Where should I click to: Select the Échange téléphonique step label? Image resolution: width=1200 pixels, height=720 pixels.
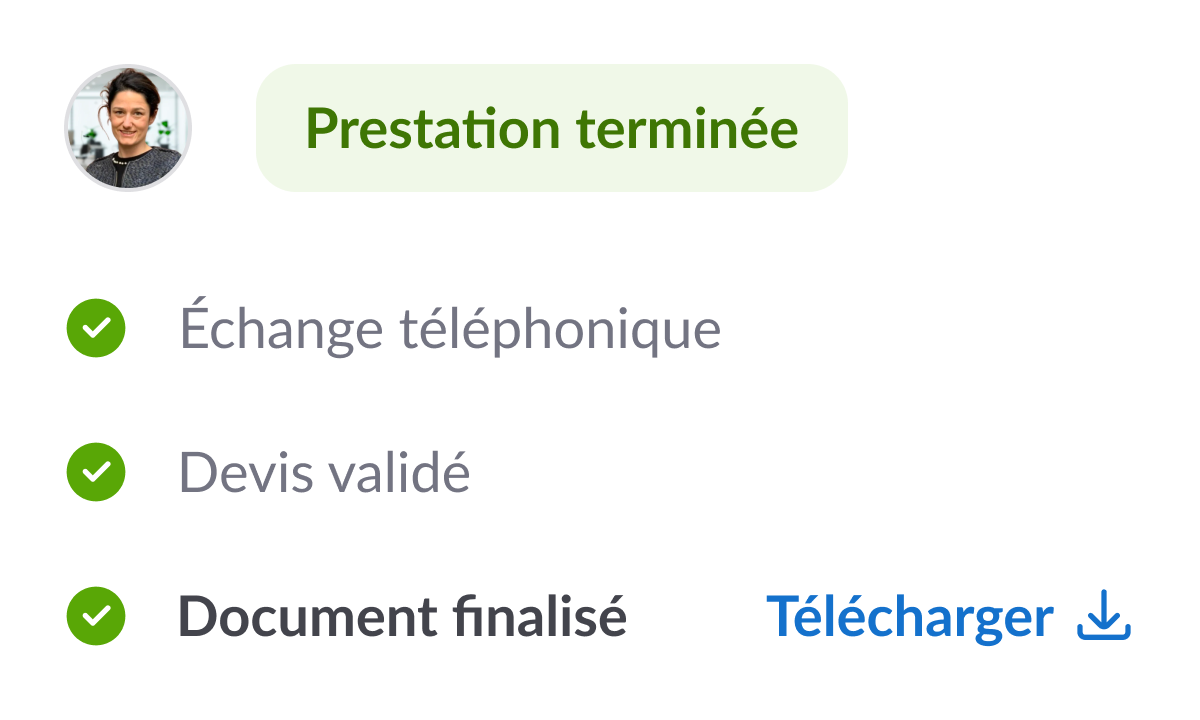click(x=450, y=328)
